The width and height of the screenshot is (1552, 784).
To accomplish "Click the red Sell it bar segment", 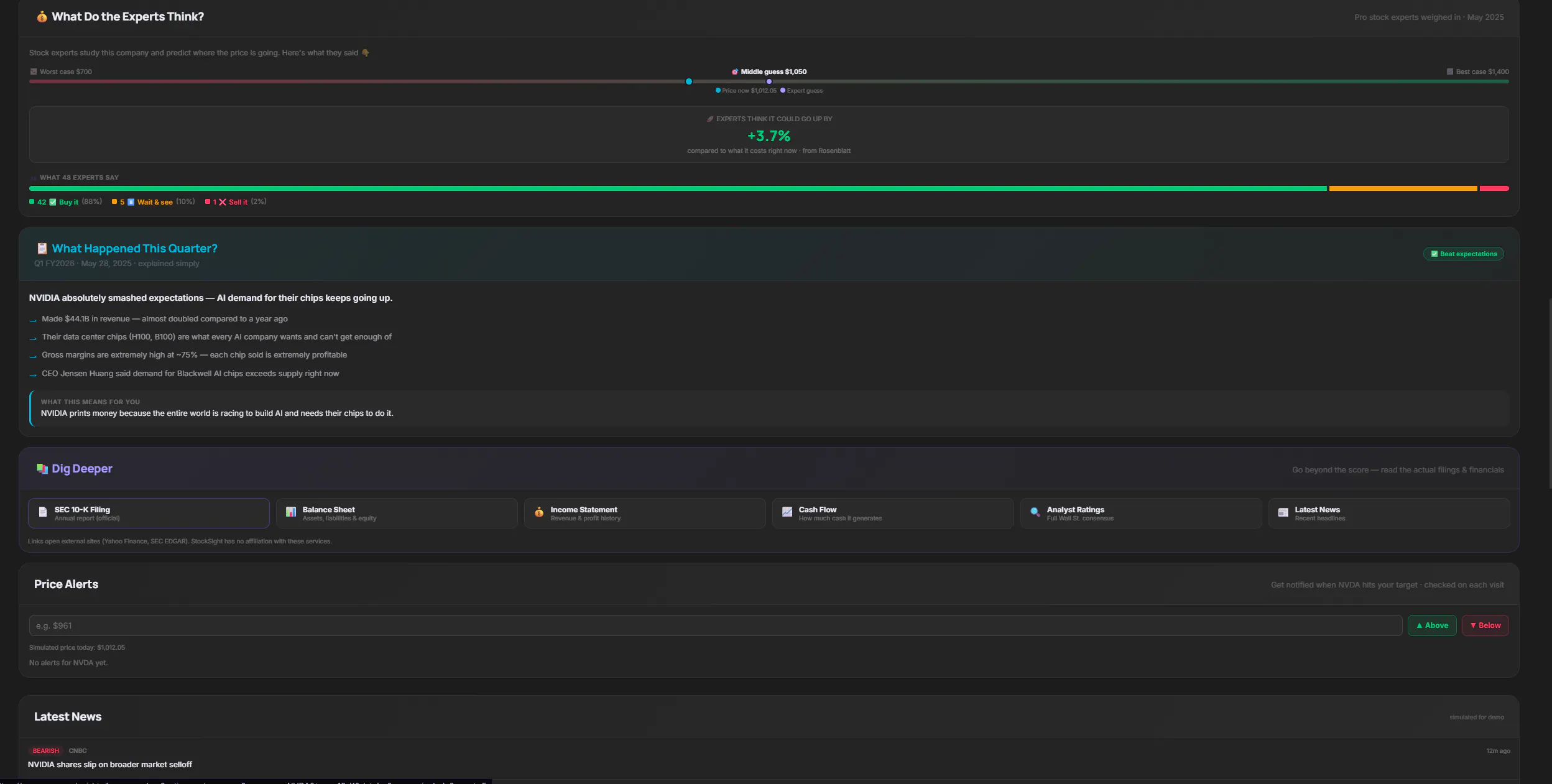I will pos(1494,188).
